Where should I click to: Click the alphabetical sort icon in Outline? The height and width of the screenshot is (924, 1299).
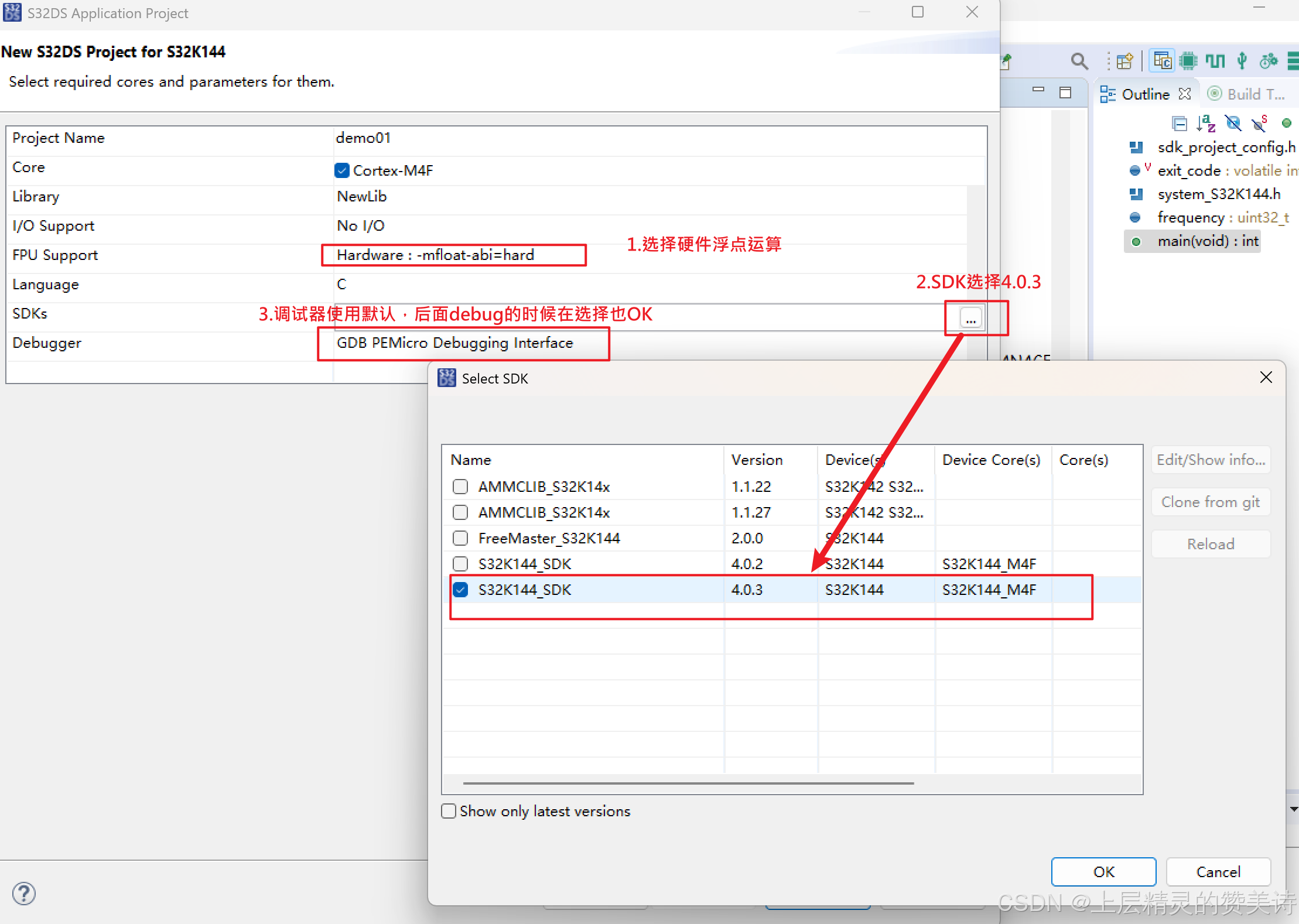click(1206, 124)
